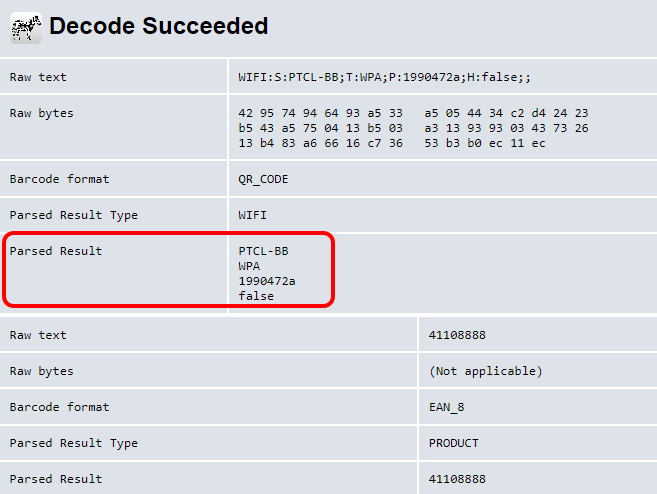Click the PTCL-BB network name
The height and width of the screenshot is (494, 657).
pyautogui.click(x=263, y=251)
